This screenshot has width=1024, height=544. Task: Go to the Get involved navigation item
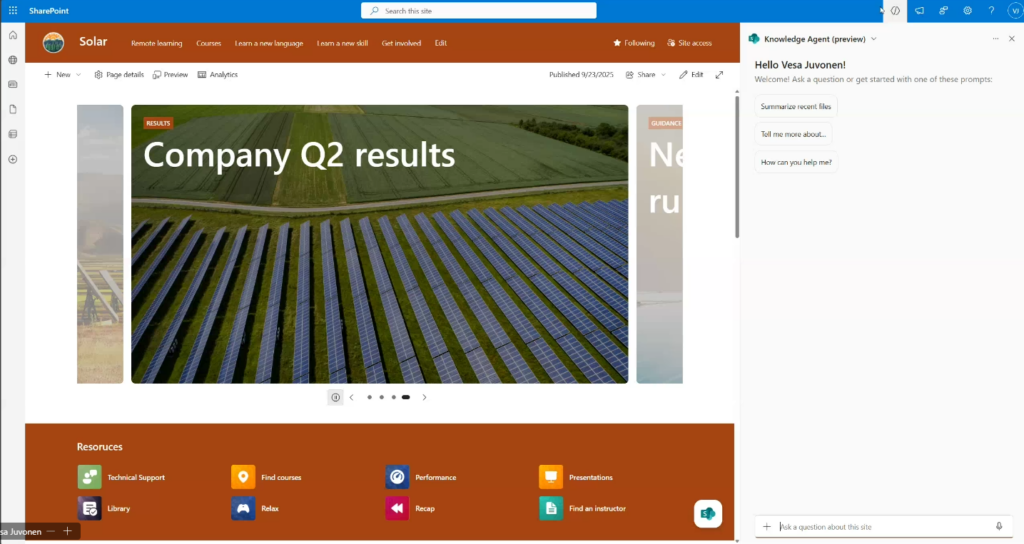[401, 43]
